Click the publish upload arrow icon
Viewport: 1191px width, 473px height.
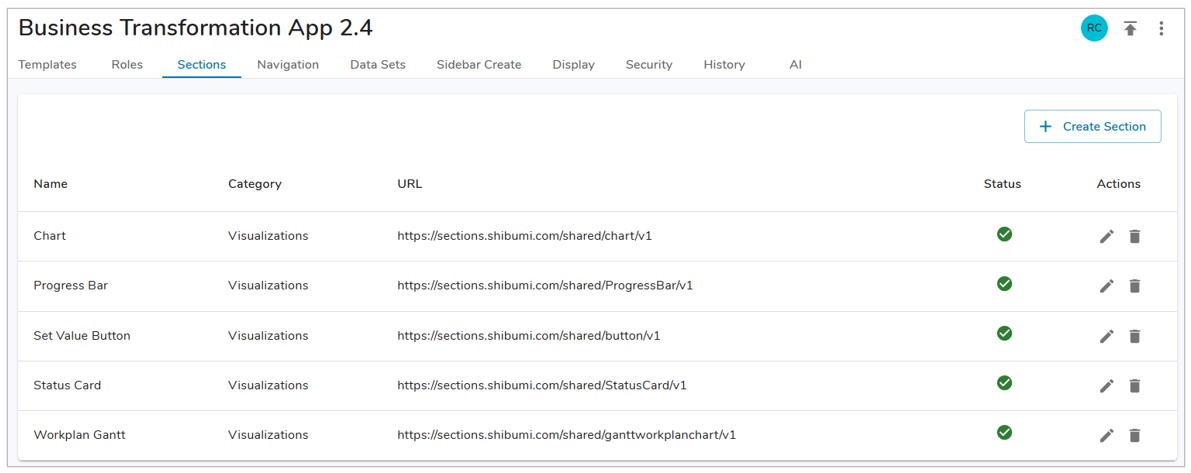pos(1130,29)
